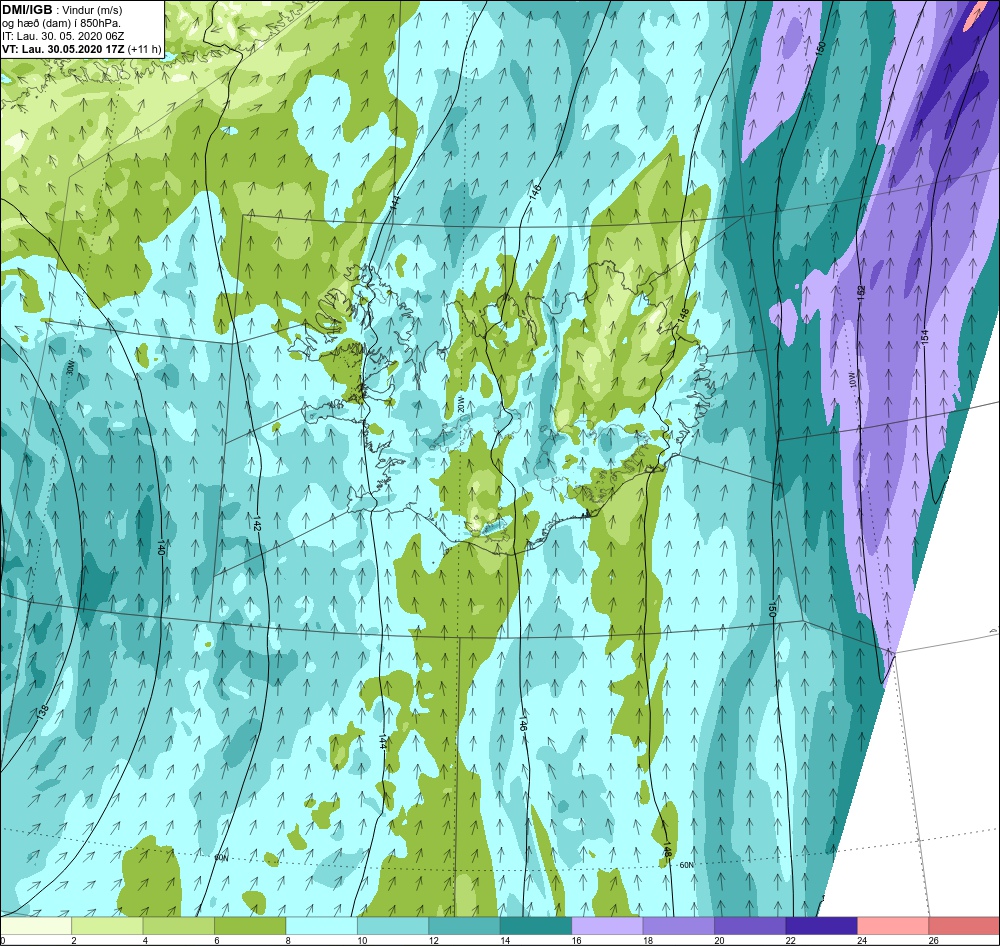
Task: Click the '20W' longitude label over Iceland
Action: tap(459, 403)
